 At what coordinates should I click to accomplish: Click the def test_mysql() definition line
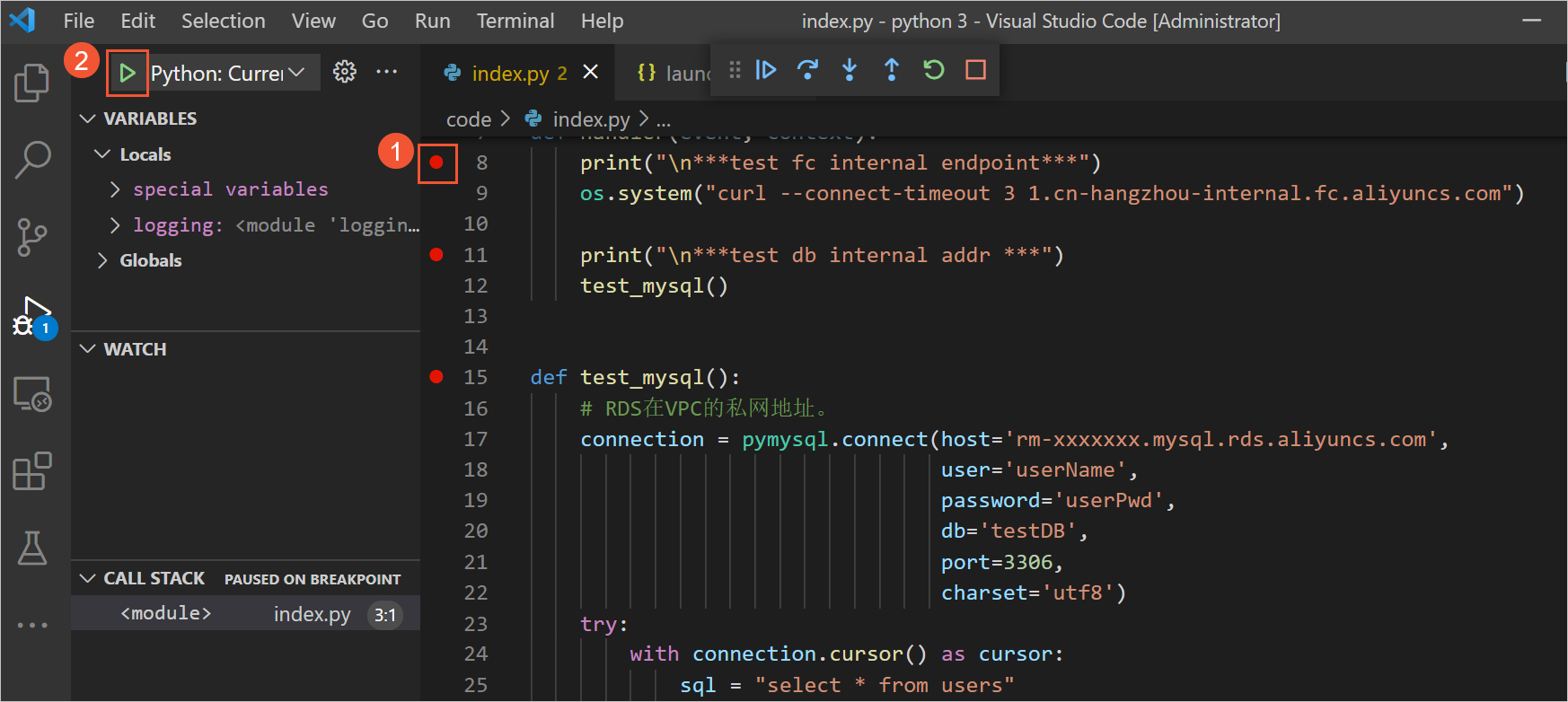point(635,377)
